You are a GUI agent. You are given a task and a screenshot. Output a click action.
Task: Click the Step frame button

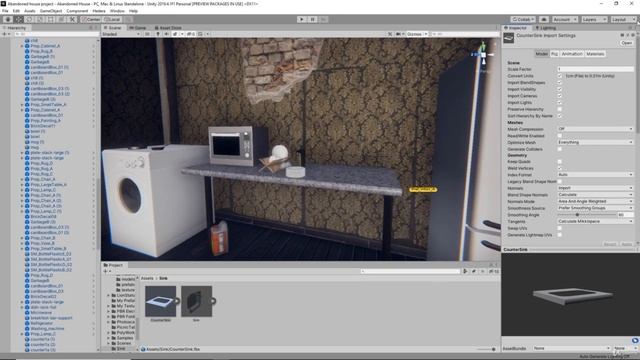point(323,19)
